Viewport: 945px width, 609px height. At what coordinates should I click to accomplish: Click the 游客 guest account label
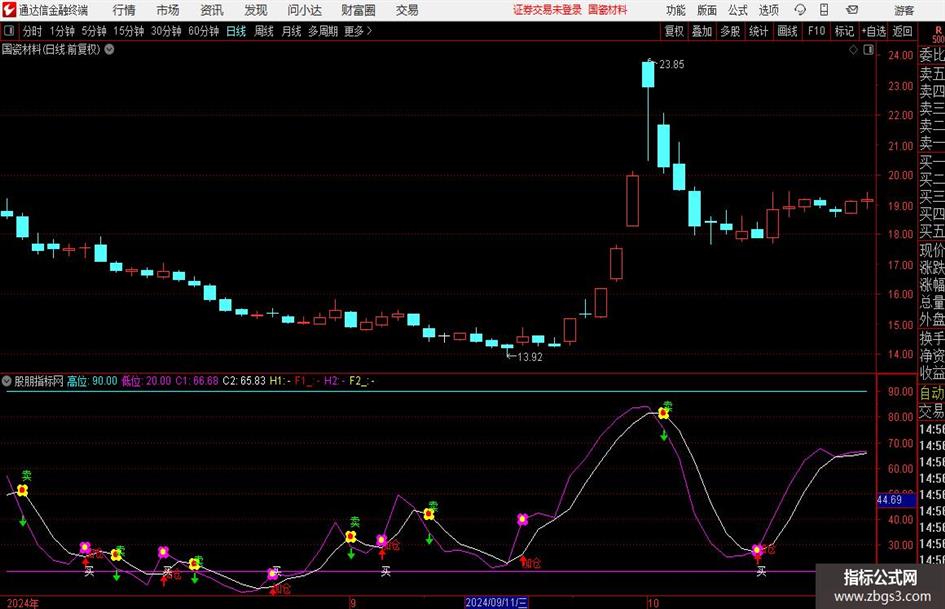(x=904, y=10)
